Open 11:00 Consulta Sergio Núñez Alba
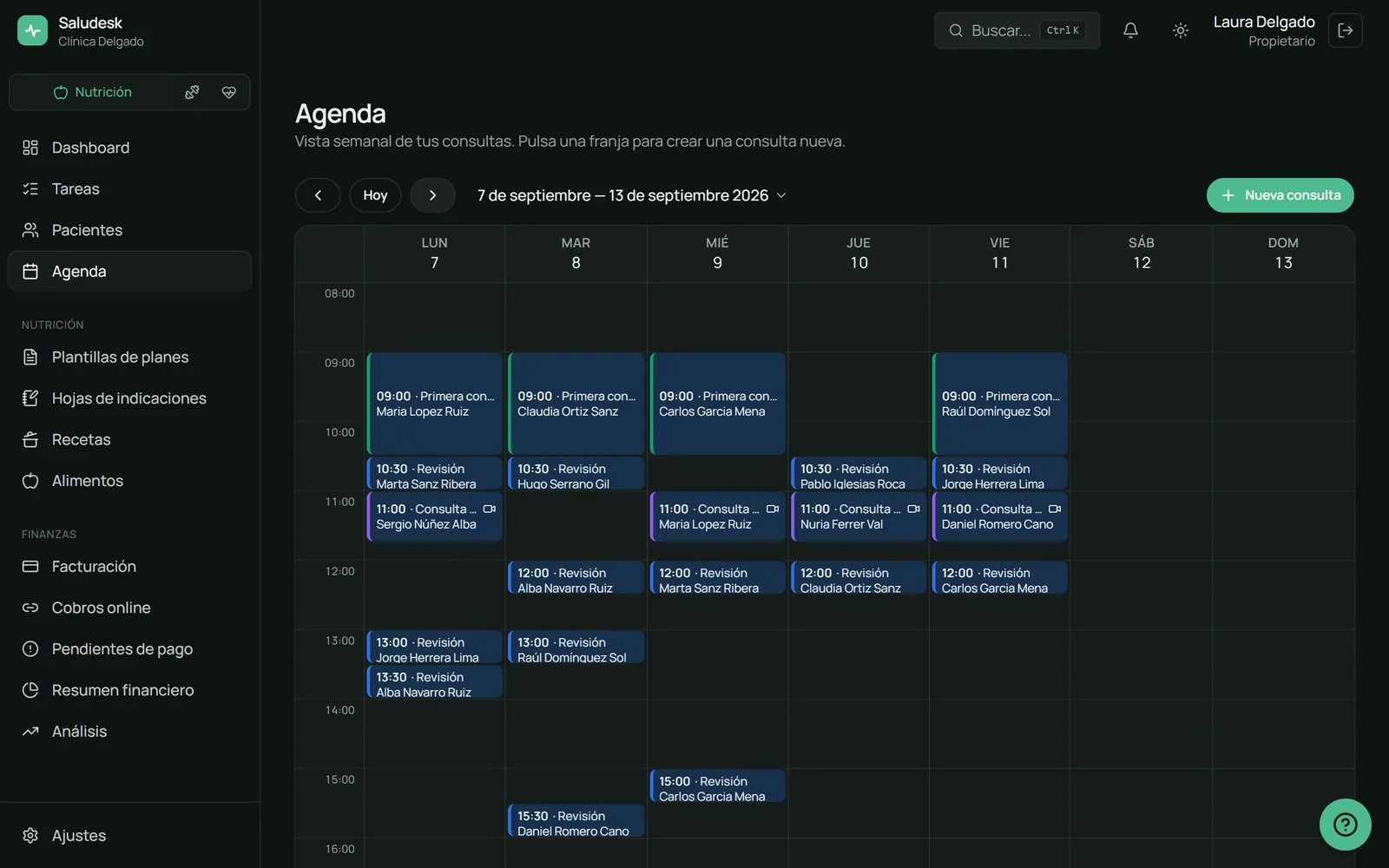 click(435, 516)
